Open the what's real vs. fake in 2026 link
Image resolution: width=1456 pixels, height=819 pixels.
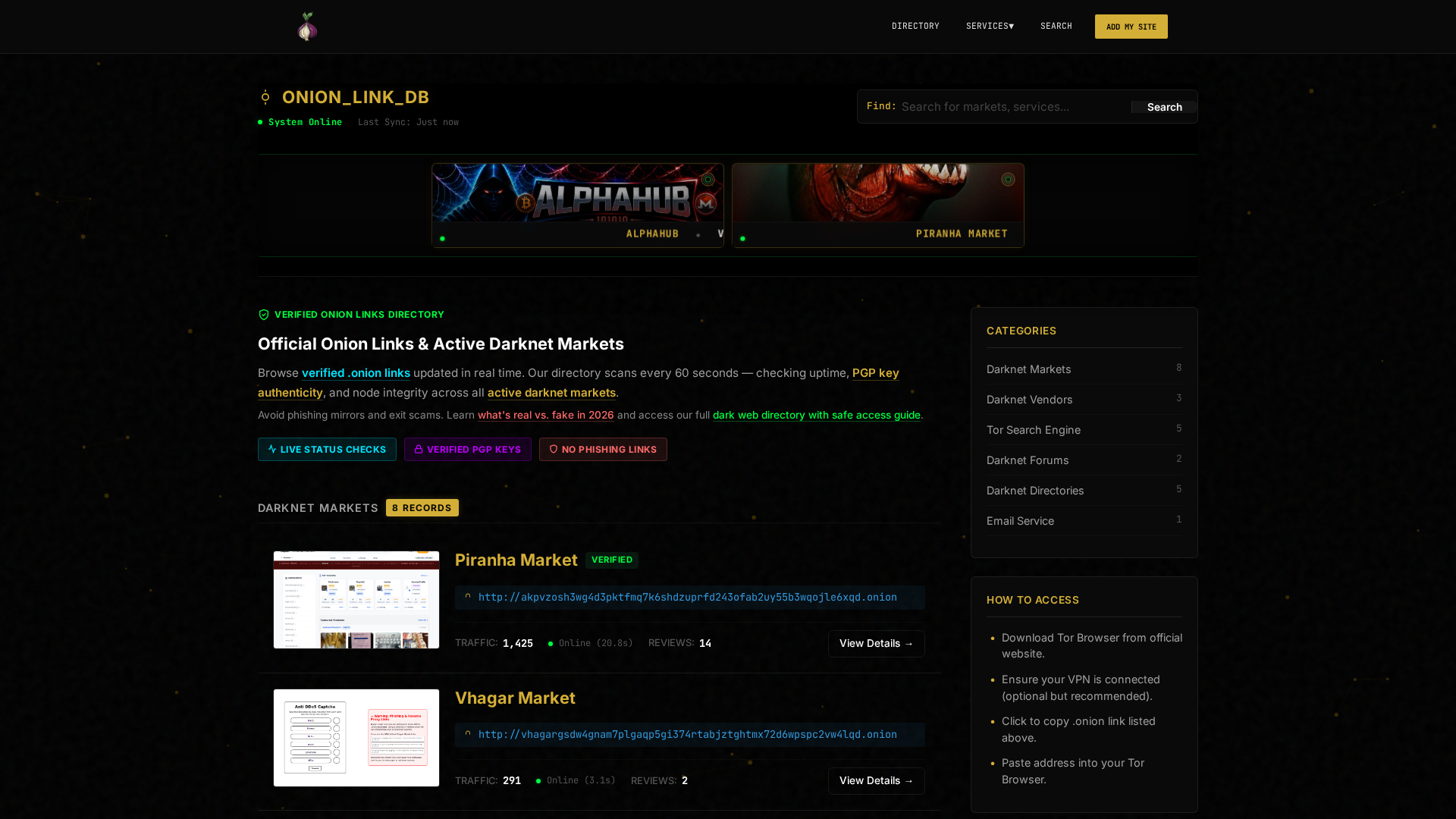click(x=545, y=415)
